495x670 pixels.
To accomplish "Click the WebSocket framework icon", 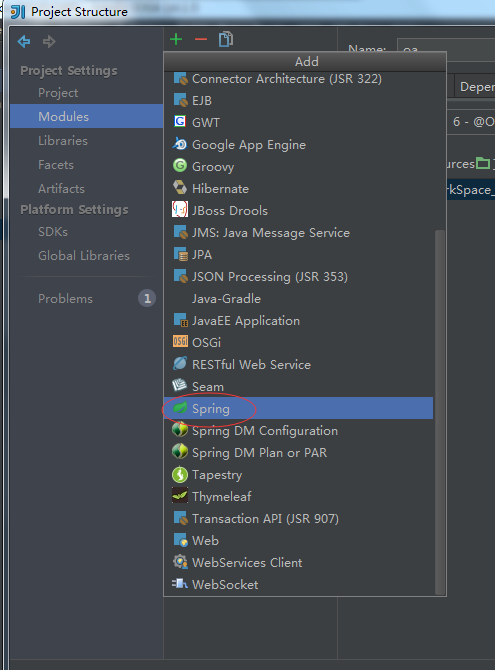I will click(180, 584).
